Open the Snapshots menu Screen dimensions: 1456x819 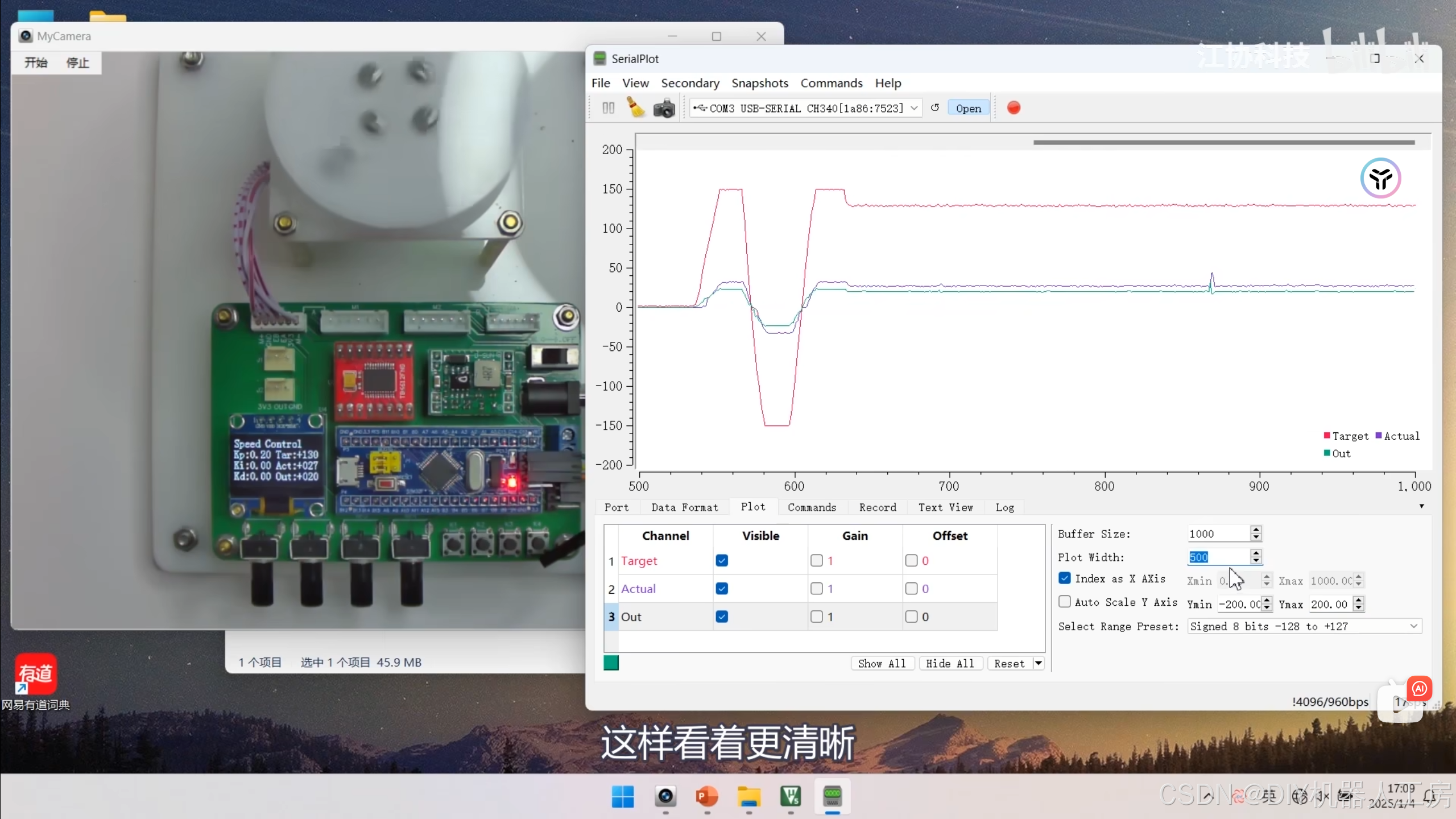point(759,83)
